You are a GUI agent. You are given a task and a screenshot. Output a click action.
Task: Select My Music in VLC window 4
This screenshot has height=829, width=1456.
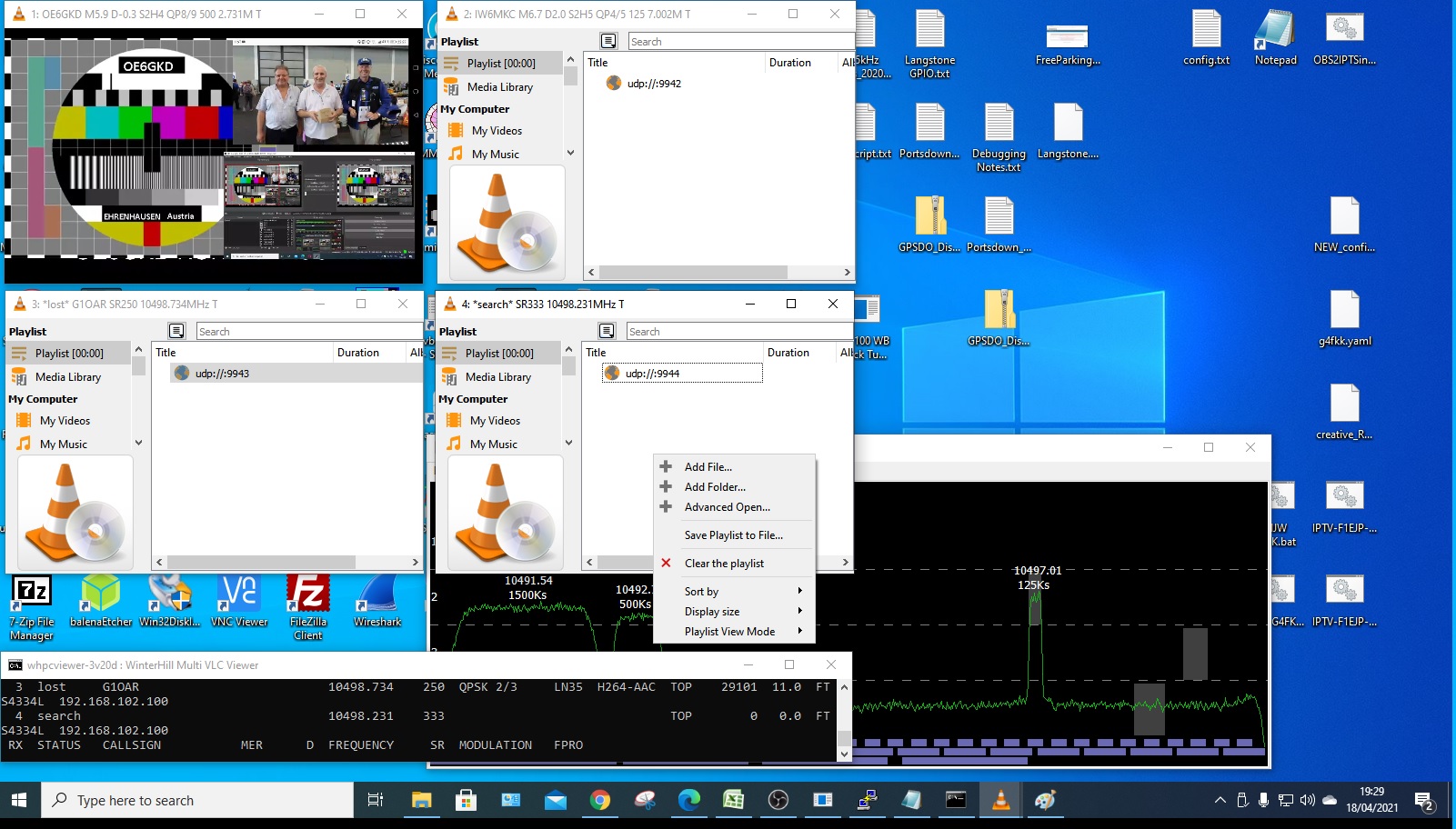pyautogui.click(x=493, y=444)
